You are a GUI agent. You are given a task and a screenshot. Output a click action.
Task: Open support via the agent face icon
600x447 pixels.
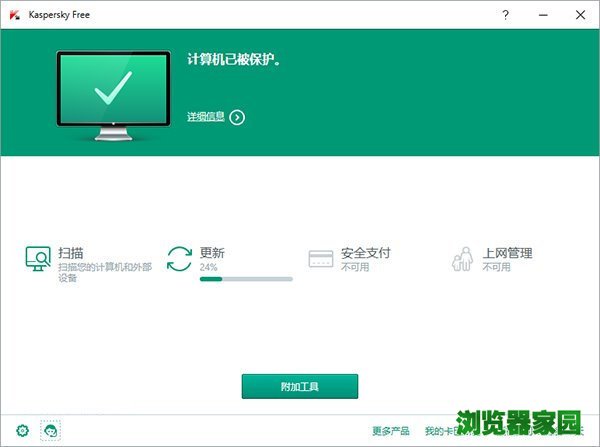click(x=50, y=430)
